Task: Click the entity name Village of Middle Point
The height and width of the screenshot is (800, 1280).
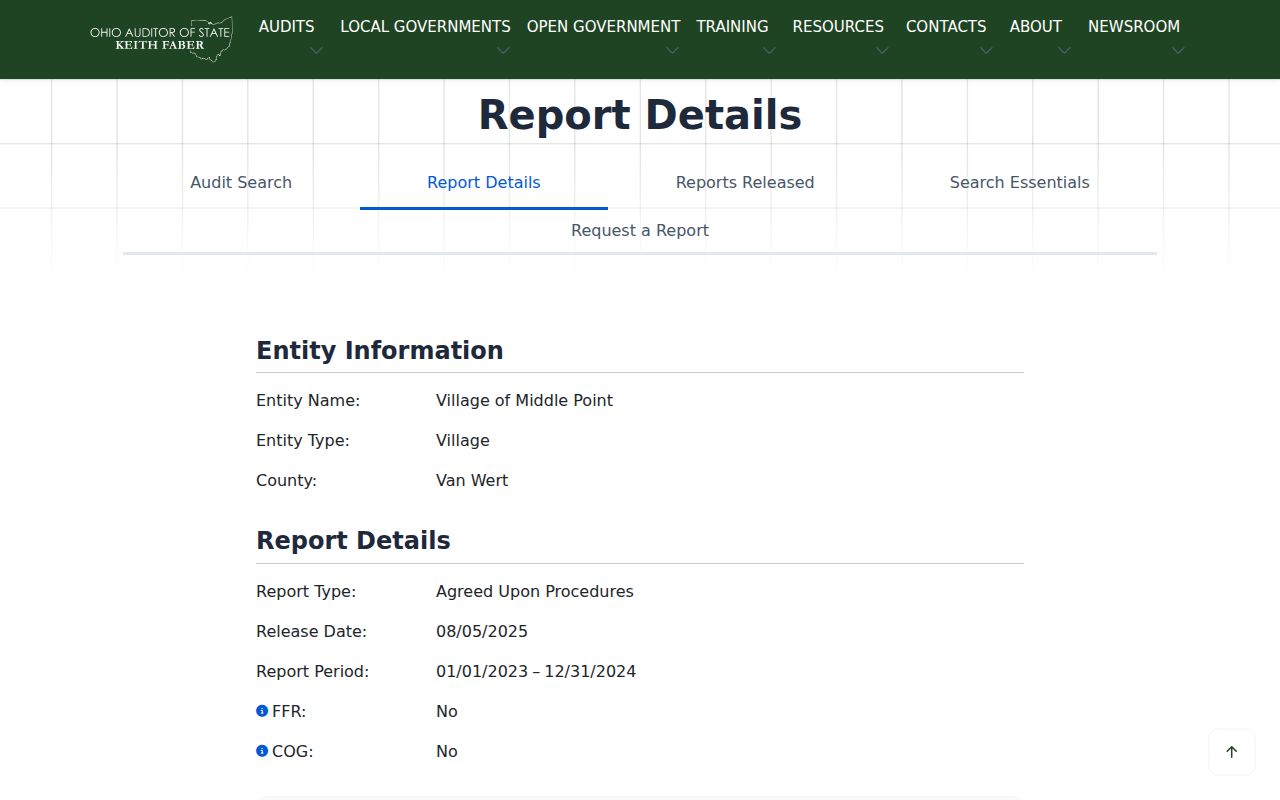Action: point(524,400)
